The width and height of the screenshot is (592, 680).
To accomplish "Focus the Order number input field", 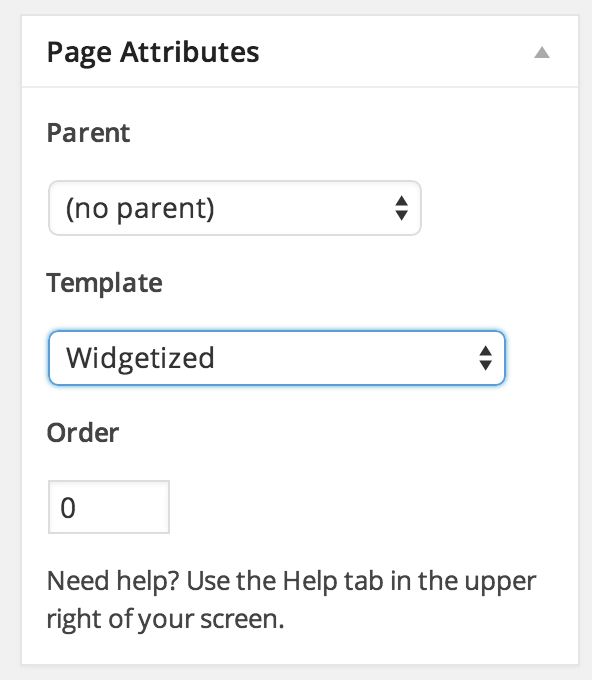I will [109, 507].
